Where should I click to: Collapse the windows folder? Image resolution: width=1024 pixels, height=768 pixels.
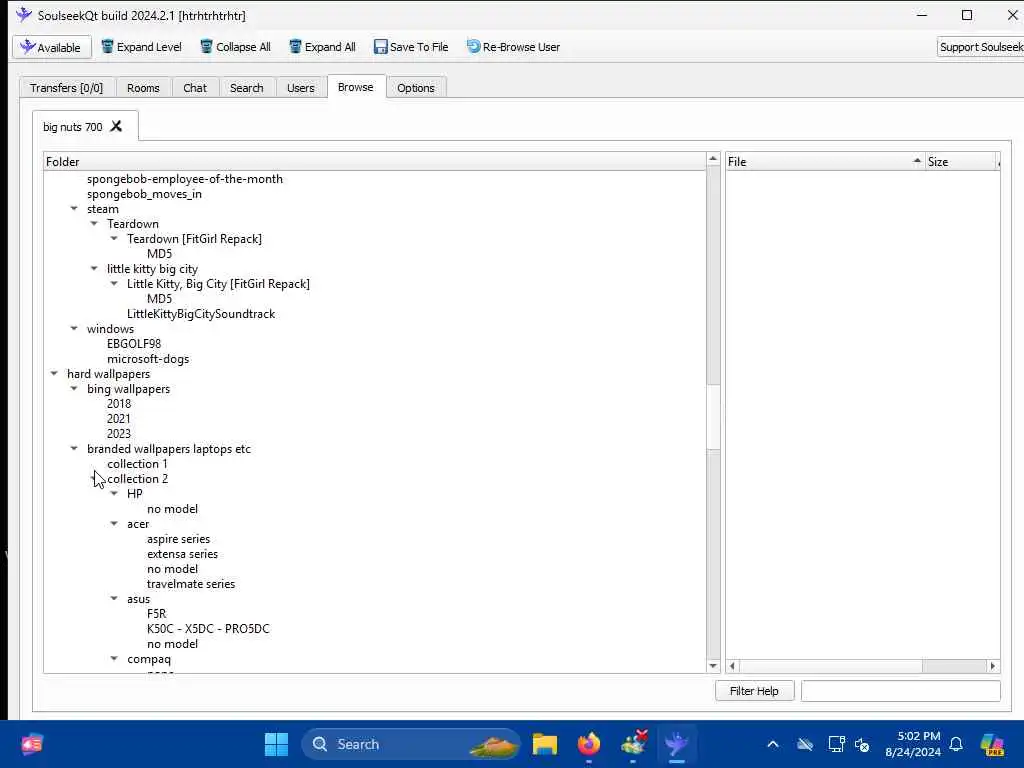pyautogui.click(x=74, y=328)
